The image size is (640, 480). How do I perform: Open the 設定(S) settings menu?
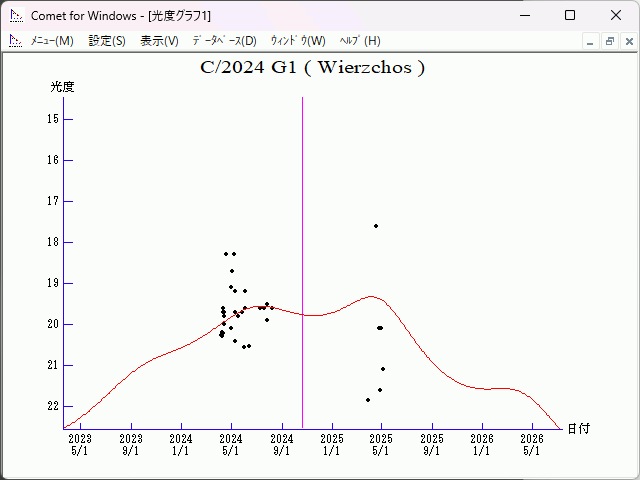107,41
